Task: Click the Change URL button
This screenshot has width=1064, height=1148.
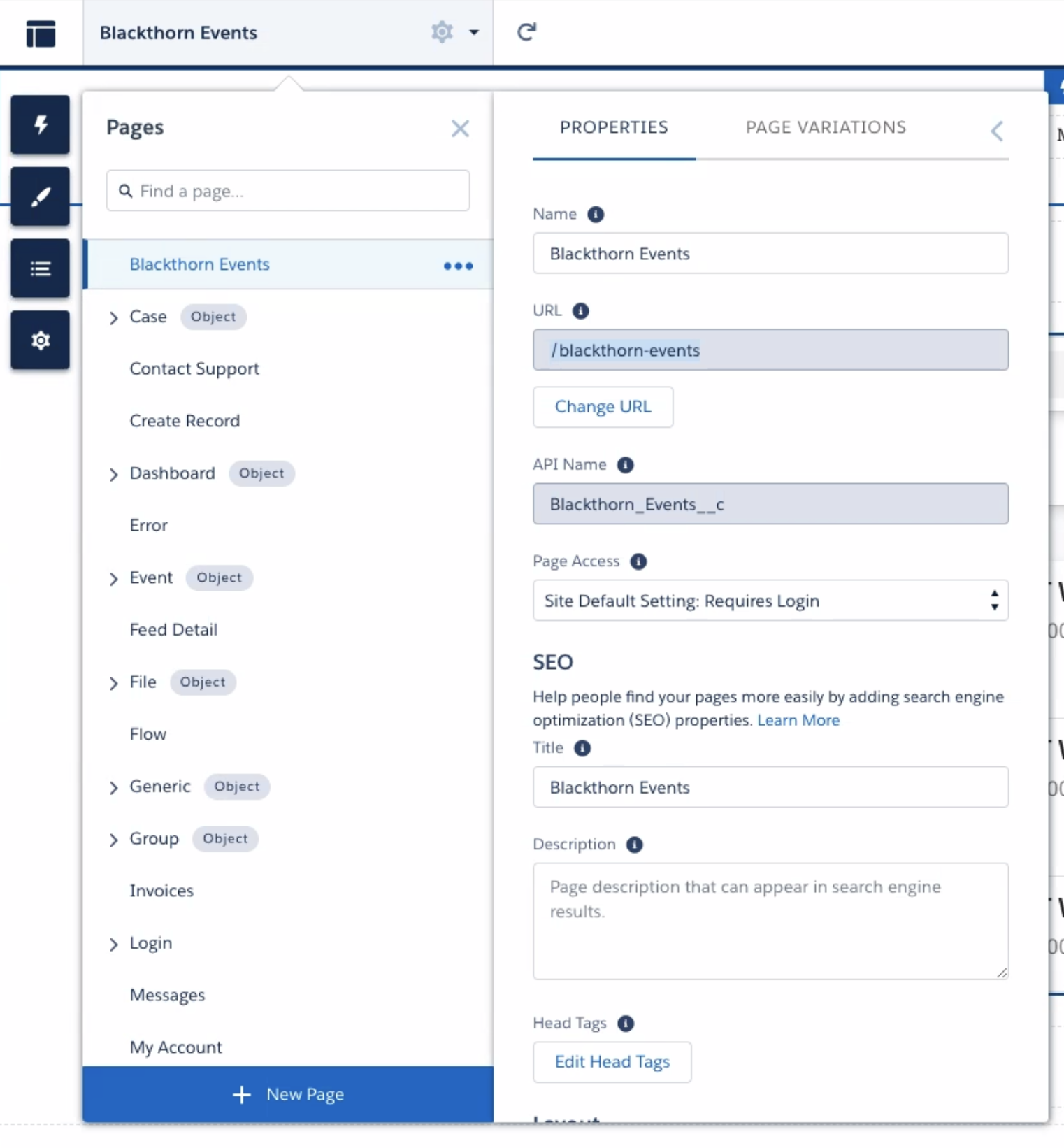Action: (x=603, y=407)
